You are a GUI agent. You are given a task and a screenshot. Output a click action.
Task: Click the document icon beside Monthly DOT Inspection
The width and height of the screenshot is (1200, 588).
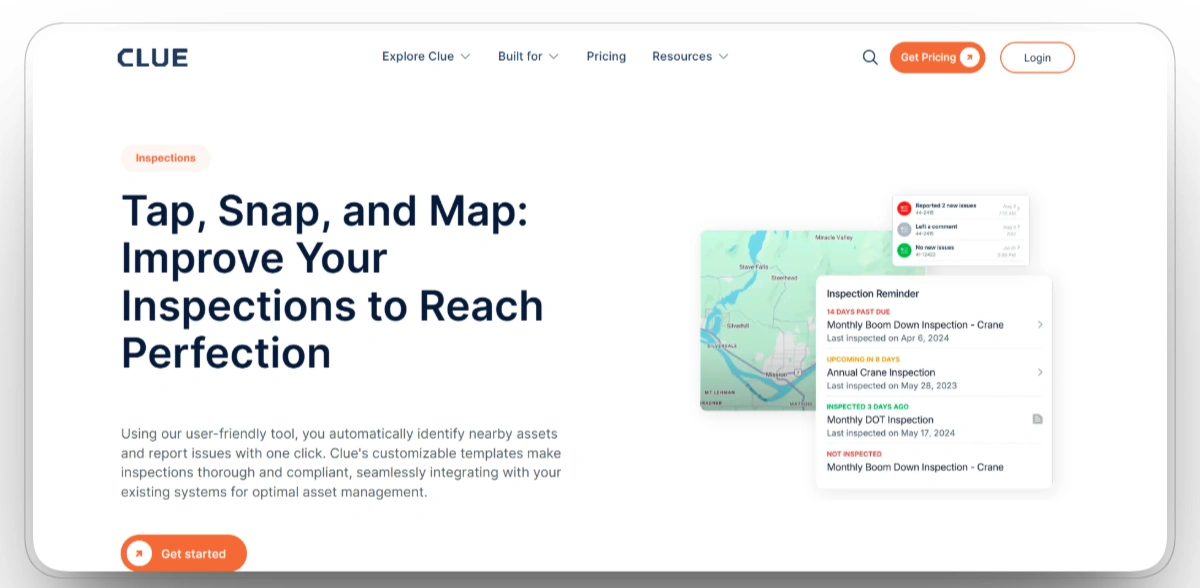(1038, 419)
